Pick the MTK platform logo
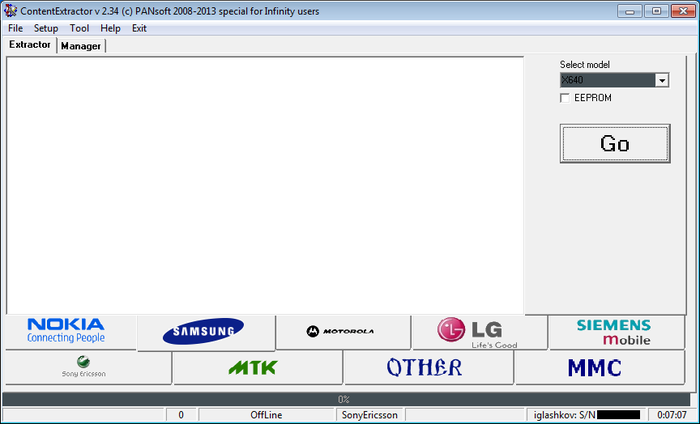Image resolution: width=700 pixels, height=424 pixels. tap(257, 368)
